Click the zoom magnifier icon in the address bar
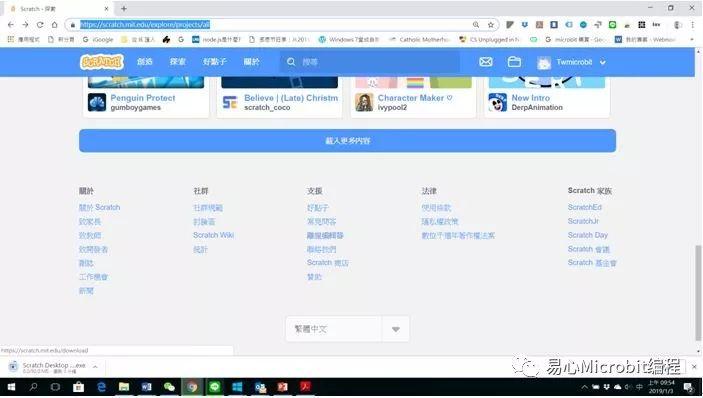 (476, 25)
